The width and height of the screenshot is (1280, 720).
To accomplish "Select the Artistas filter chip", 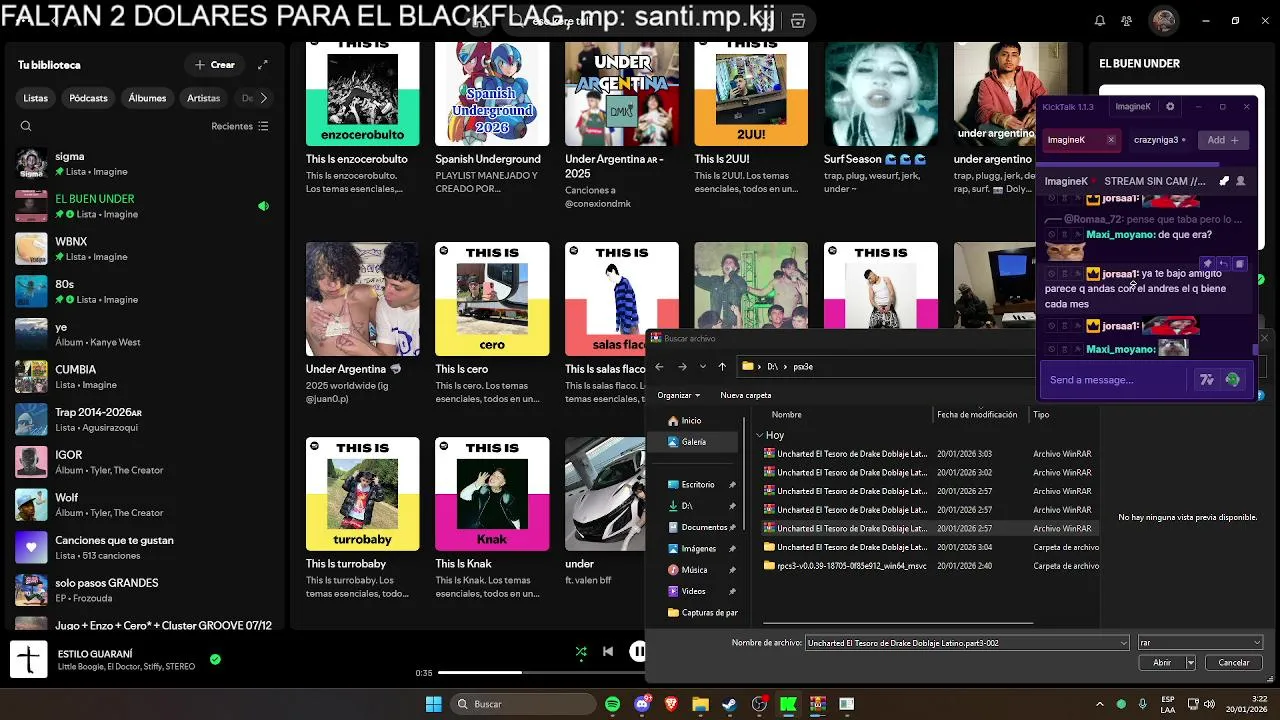I will pyautogui.click(x=203, y=98).
